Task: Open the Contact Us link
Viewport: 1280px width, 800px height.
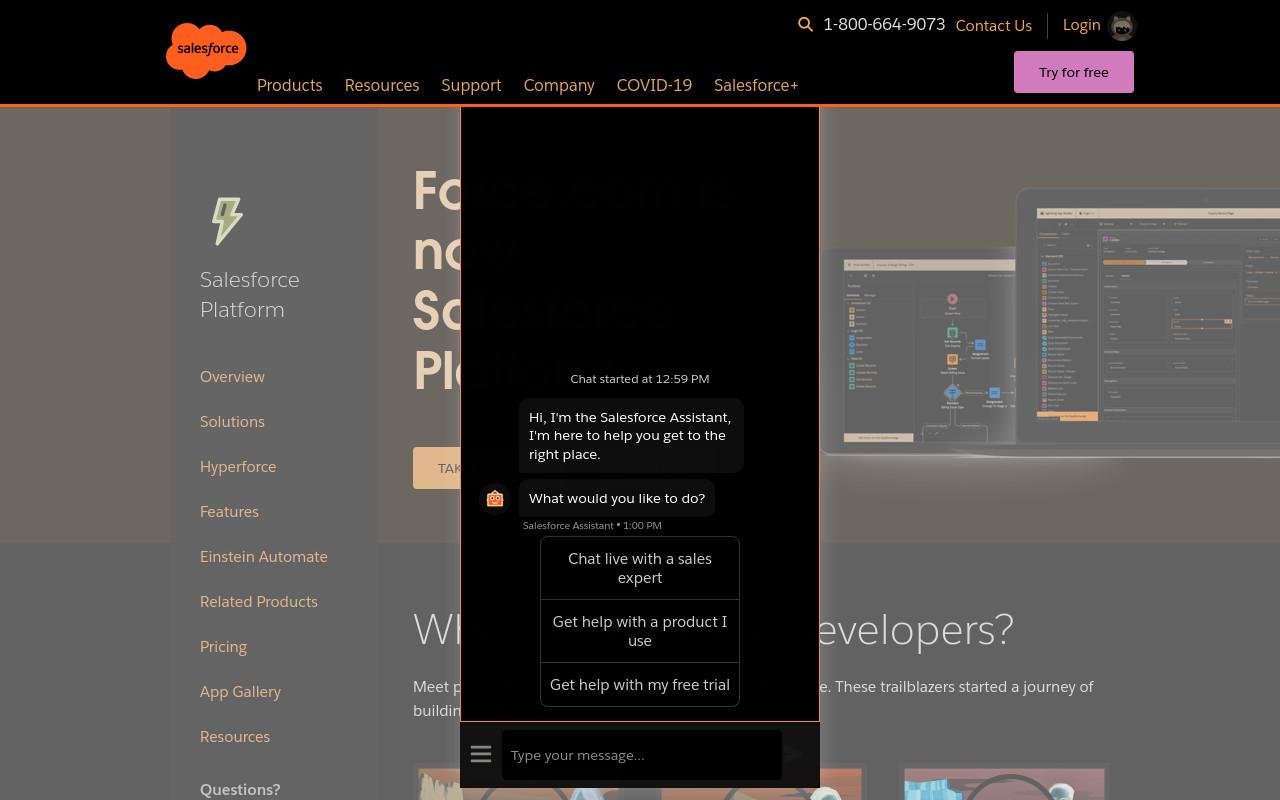Action: pos(994,26)
